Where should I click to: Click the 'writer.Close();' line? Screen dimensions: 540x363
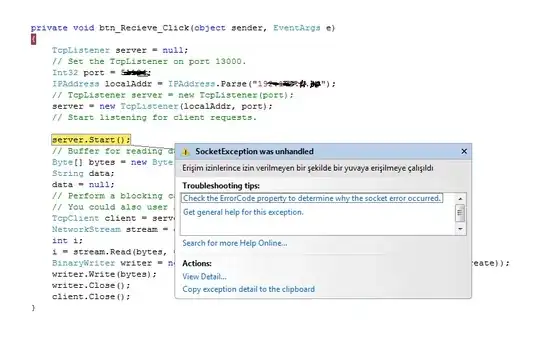(x=91, y=286)
